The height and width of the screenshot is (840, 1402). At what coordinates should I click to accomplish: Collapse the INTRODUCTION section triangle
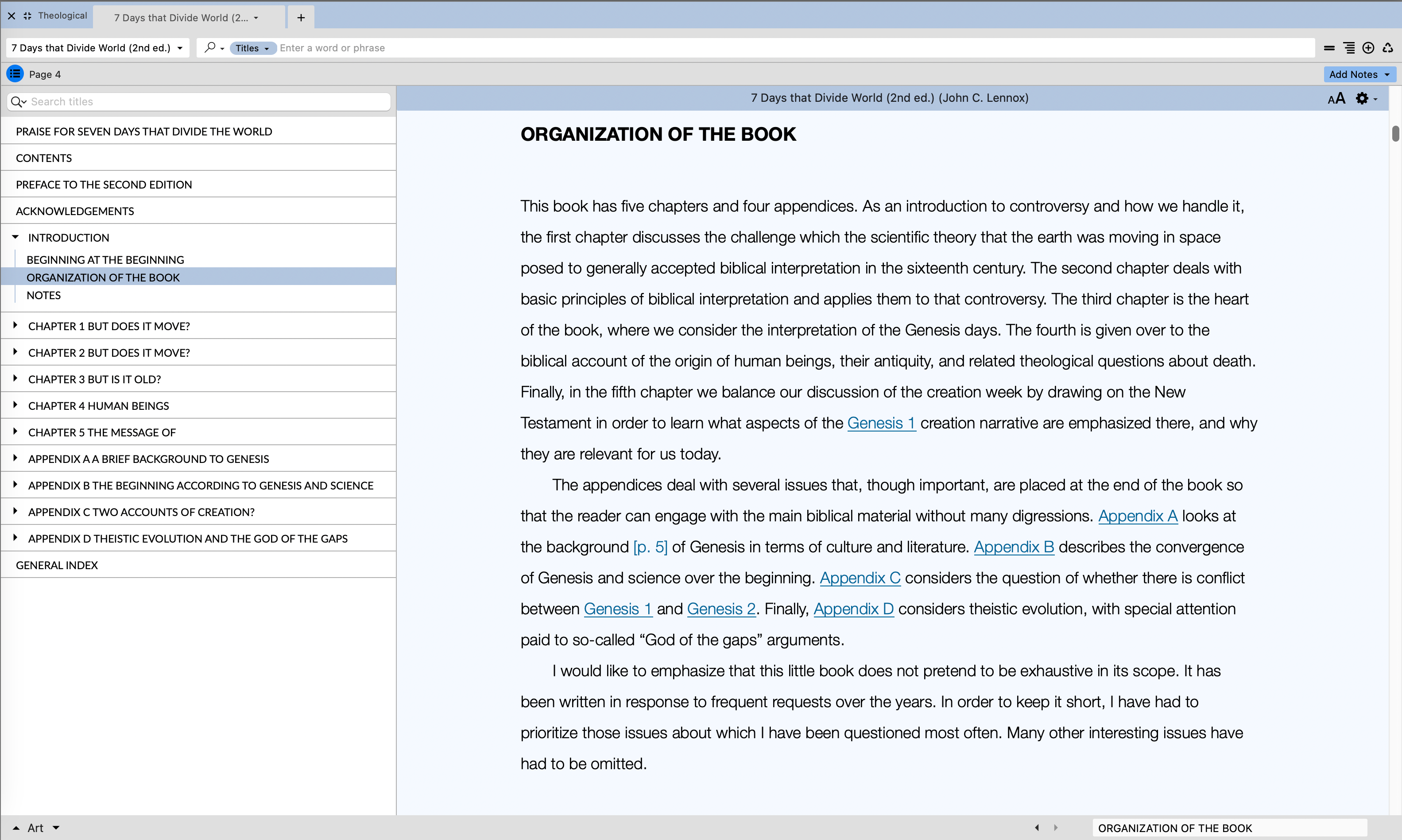[x=15, y=237]
